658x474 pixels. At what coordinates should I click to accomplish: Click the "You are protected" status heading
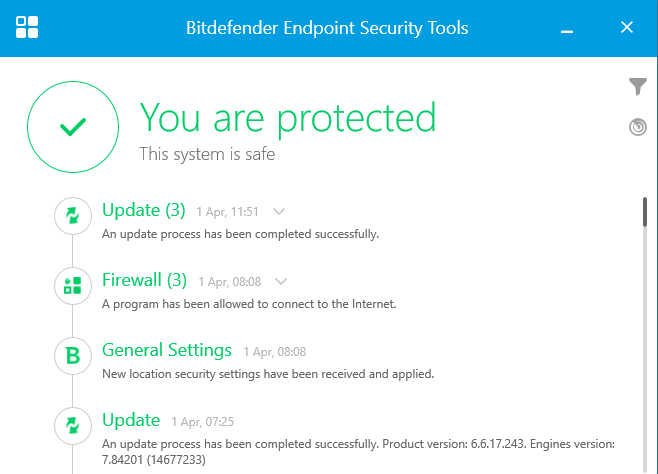tap(288, 118)
